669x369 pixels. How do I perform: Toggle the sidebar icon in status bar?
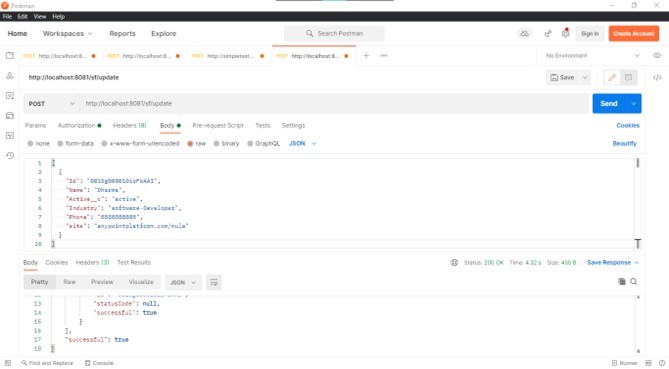pos(8,363)
